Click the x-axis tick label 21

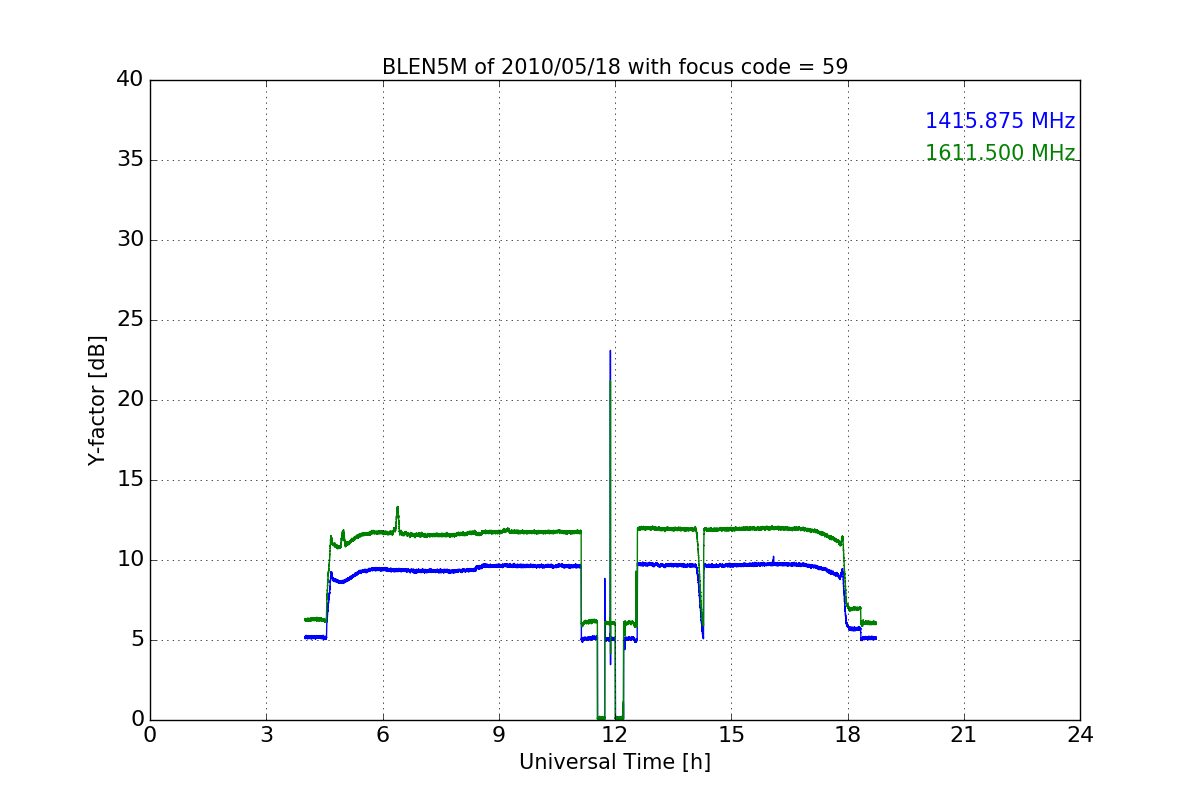(x=964, y=735)
